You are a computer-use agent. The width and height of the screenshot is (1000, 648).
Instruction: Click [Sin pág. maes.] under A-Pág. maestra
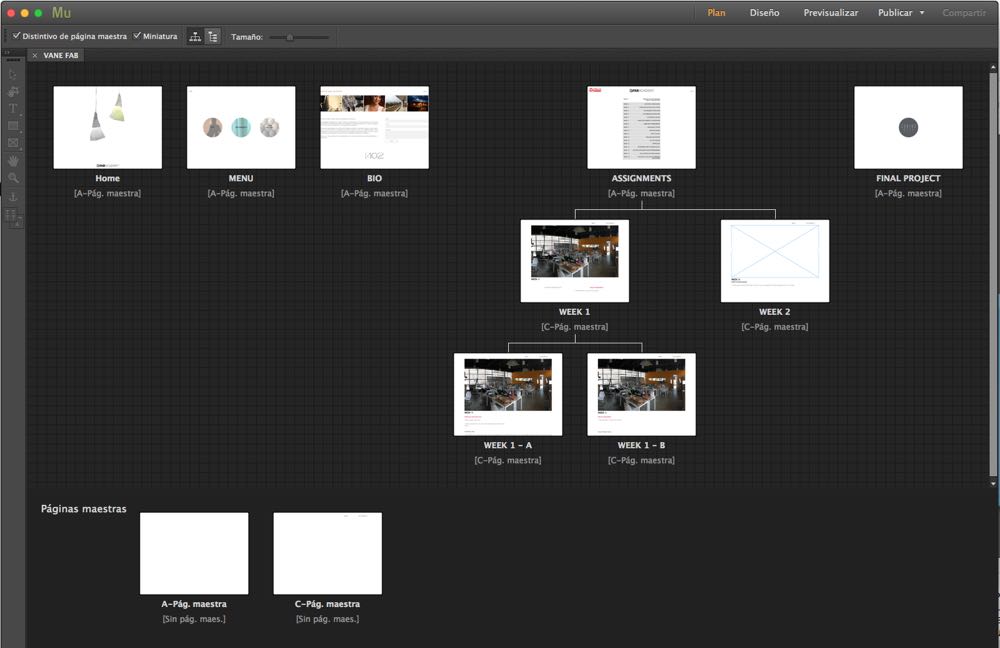(194, 619)
